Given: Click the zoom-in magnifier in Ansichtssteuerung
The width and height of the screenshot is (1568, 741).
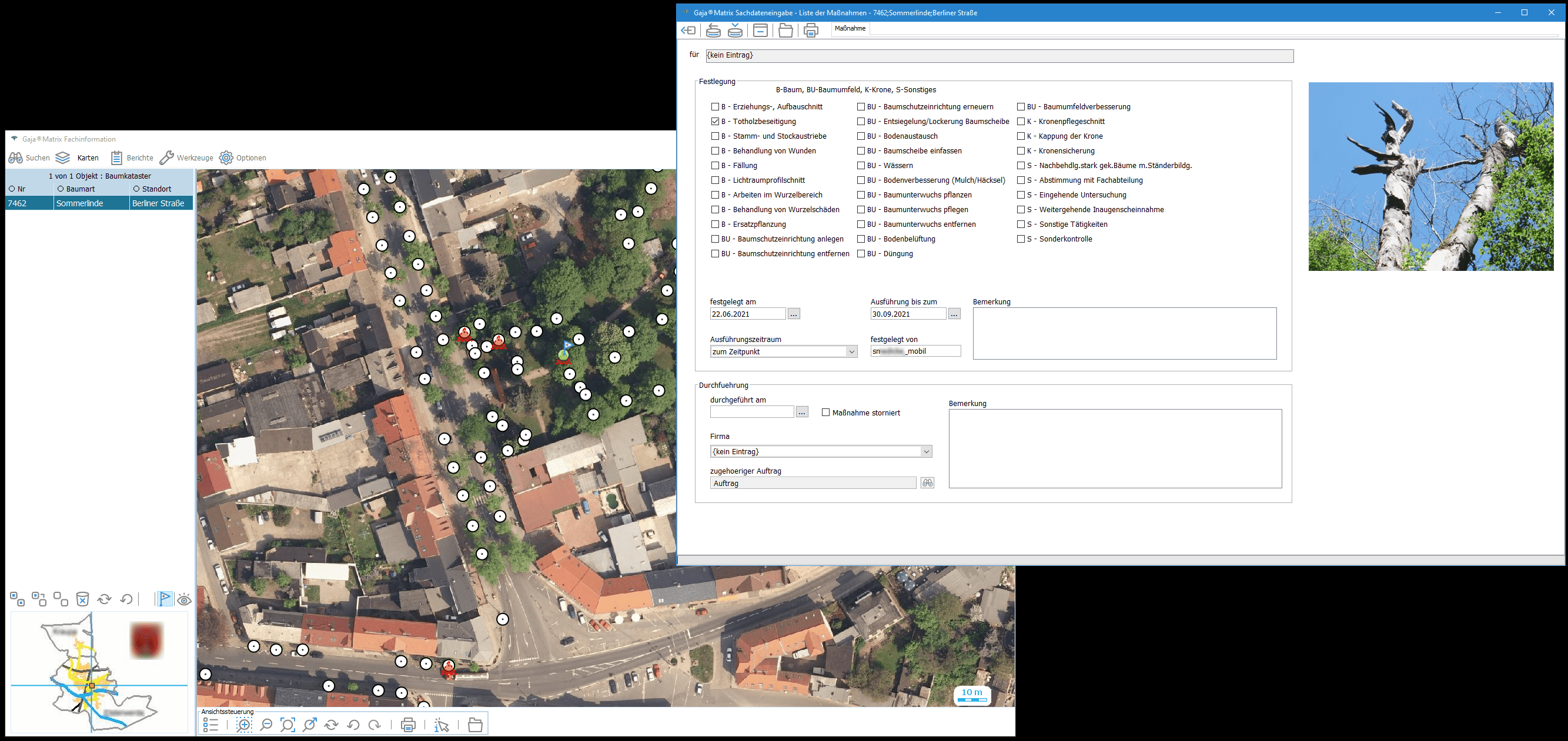Looking at the screenshot, I should [x=244, y=725].
